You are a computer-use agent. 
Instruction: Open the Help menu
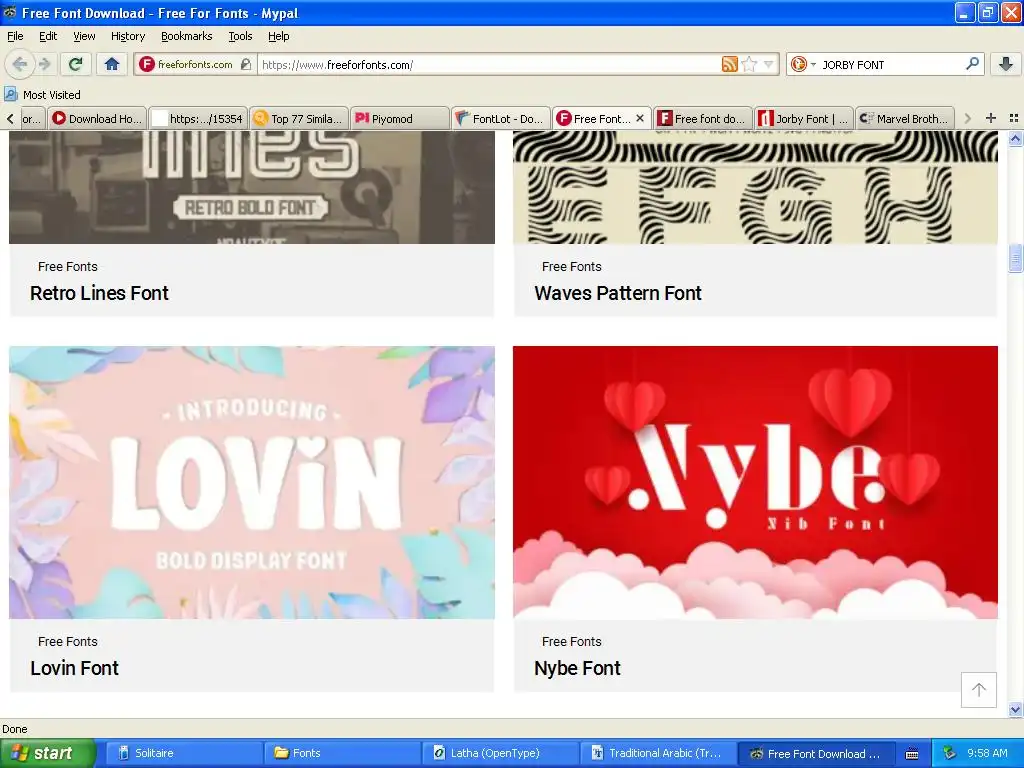pyautogui.click(x=279, y=36)
